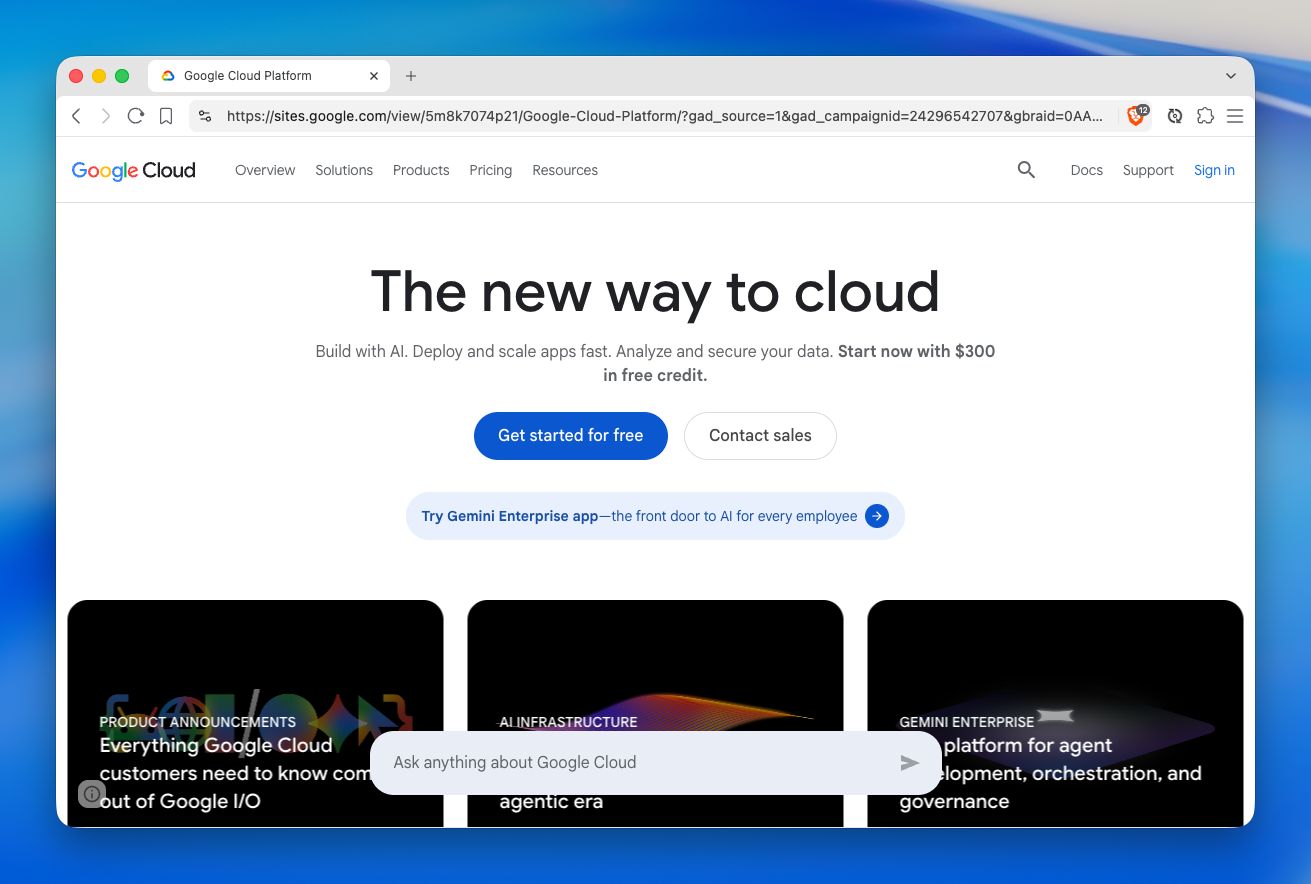
Task: Open the extensions puzzle-piece icon
Action: coord(1205,116)
